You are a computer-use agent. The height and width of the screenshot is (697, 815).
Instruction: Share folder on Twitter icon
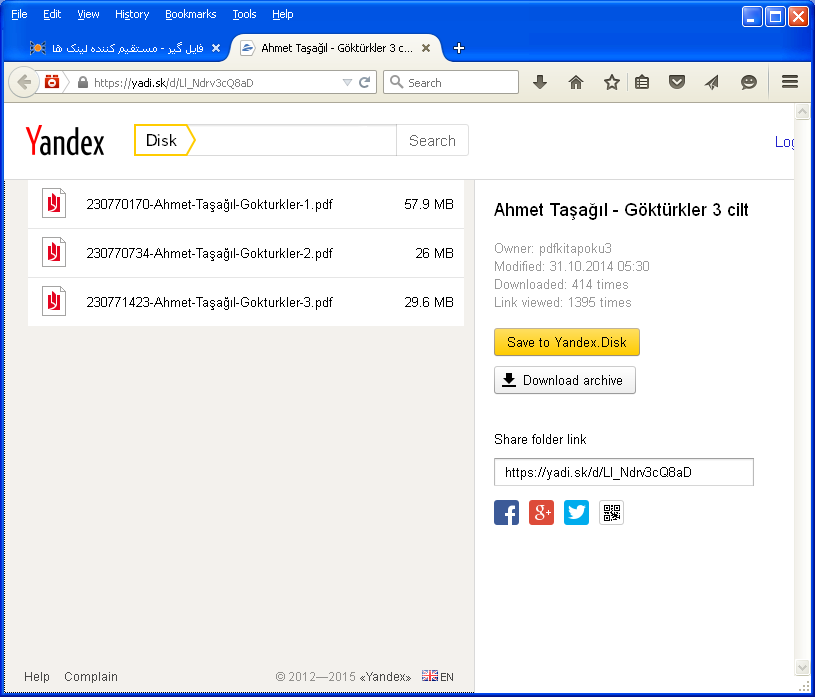tap(576, 512)
